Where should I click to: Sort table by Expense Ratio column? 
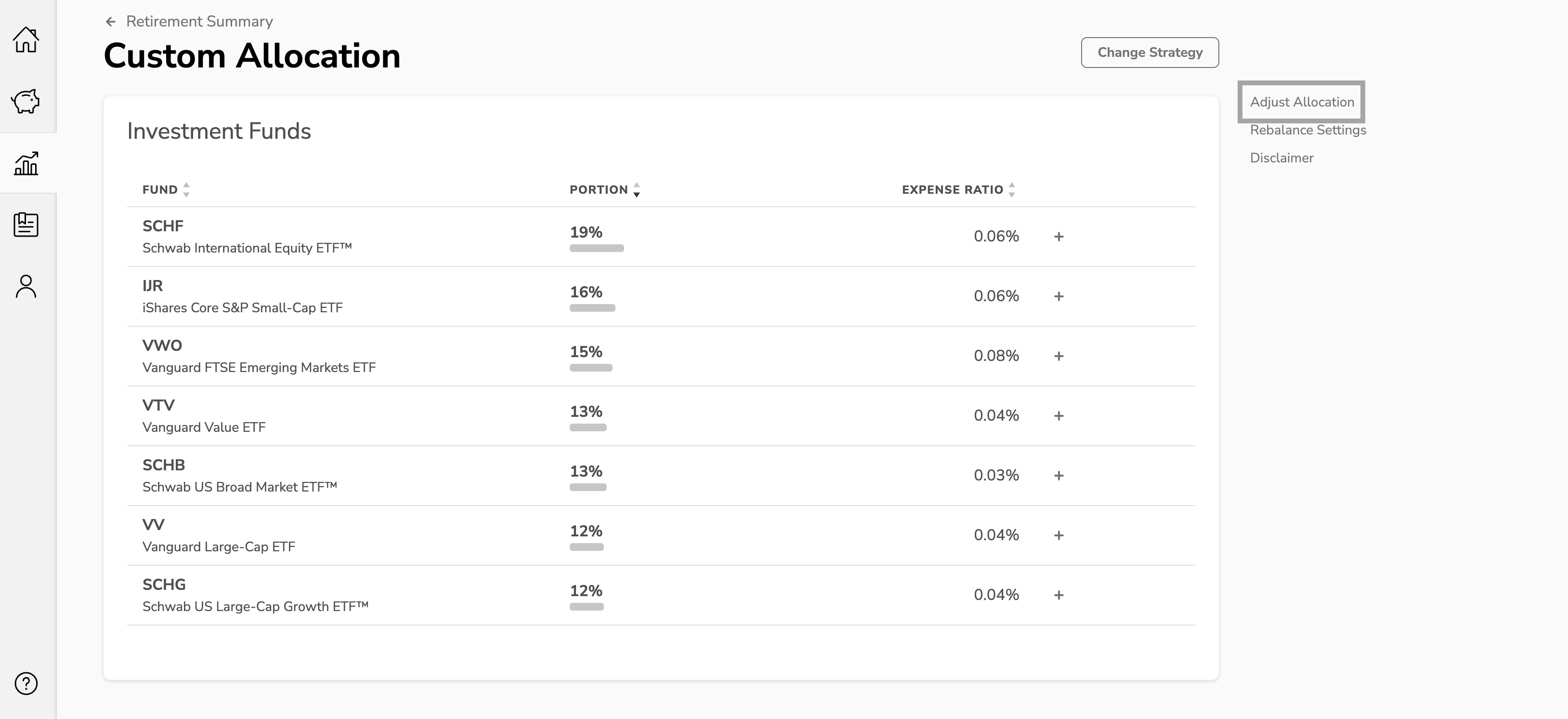[x=959, y=189]
